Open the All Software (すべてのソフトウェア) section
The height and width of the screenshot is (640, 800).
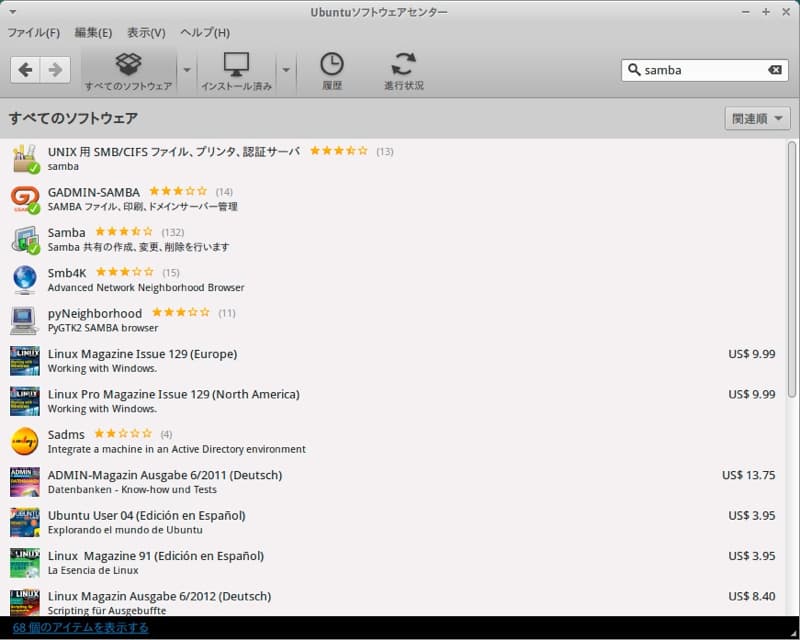(x=129, y=71)
